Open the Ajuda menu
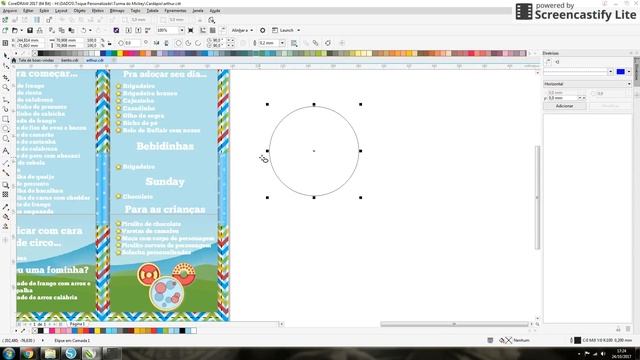This screenshot has height=360, width=640. click(215, 11)
